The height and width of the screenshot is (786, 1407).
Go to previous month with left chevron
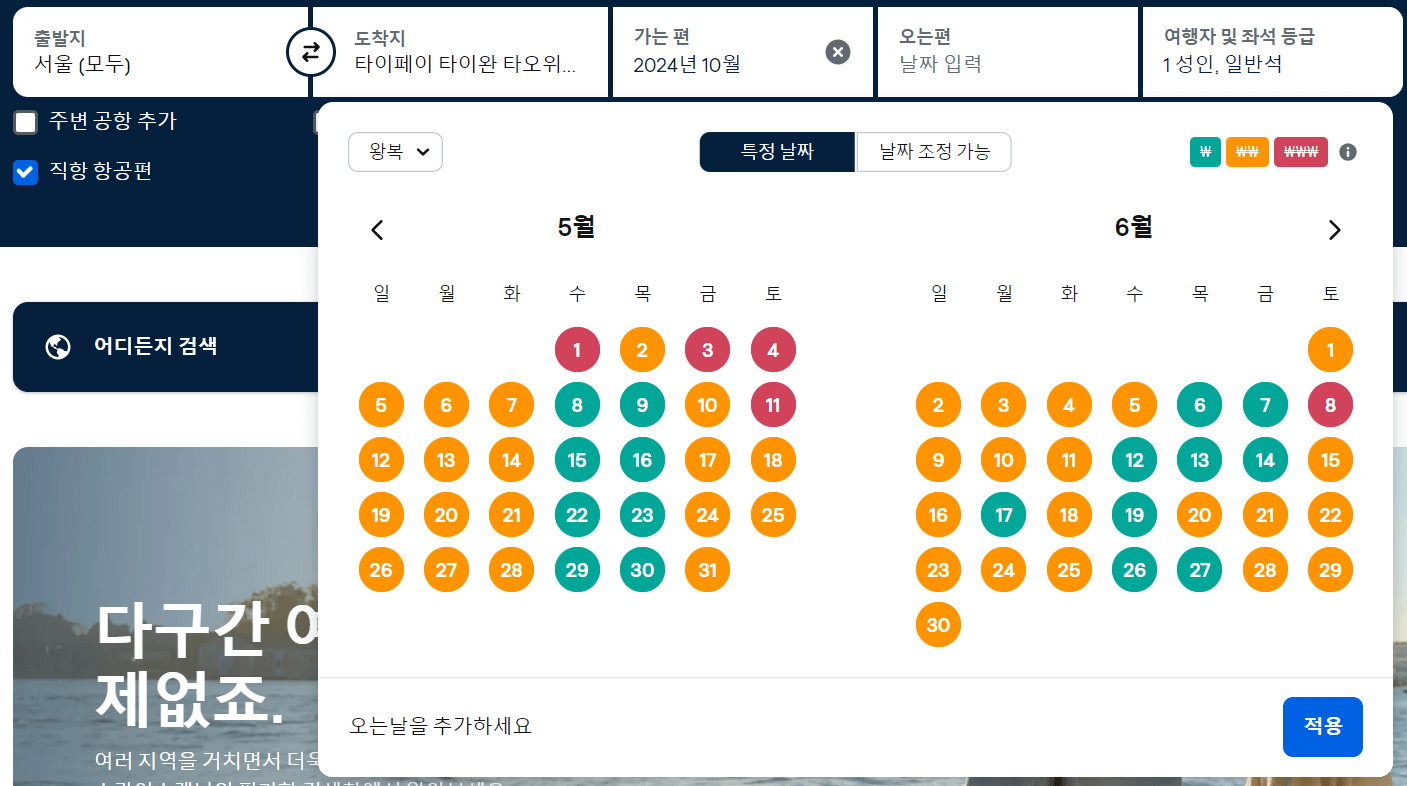click(377, 229)
